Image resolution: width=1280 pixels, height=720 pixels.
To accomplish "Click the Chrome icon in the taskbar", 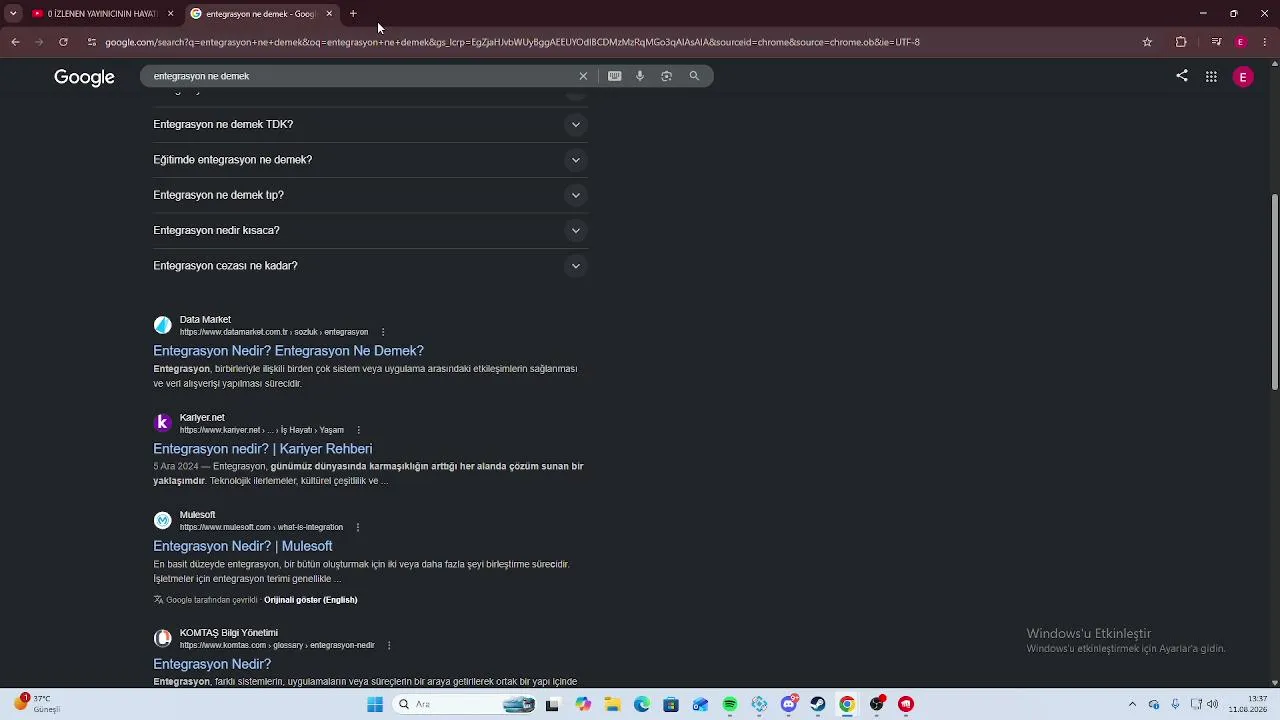I will [x=847, y=704].
